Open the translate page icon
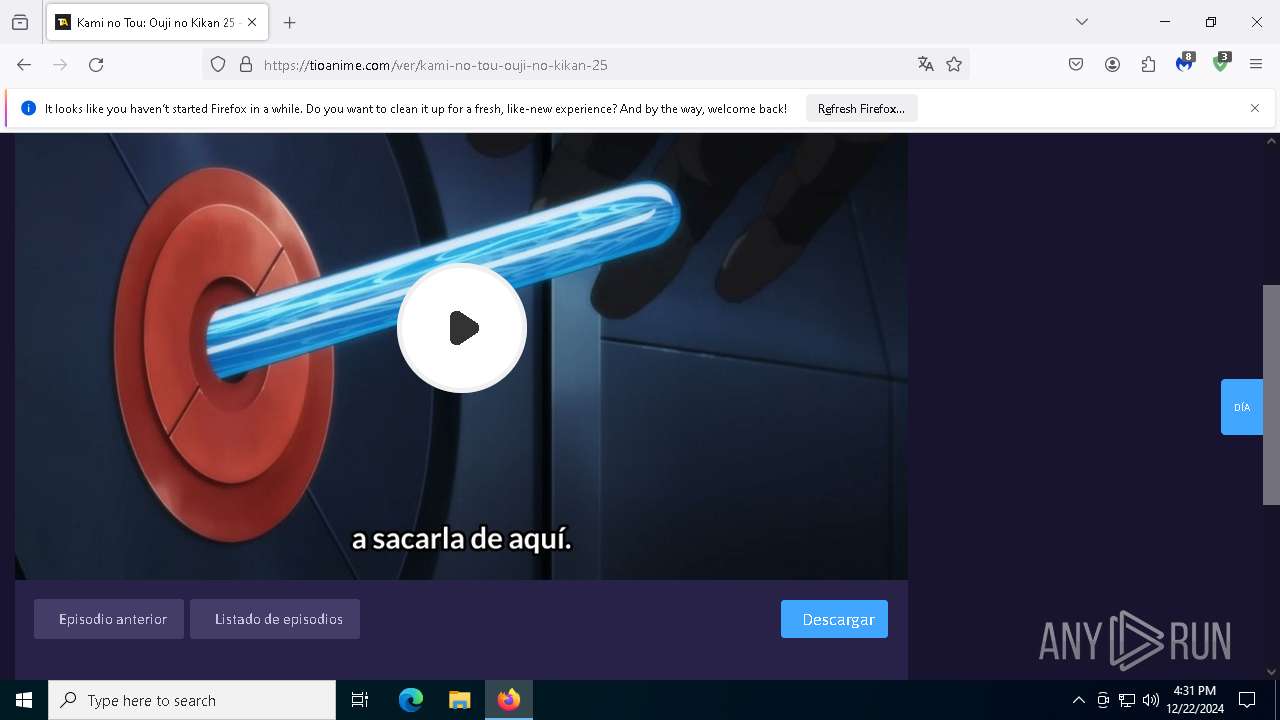 click(x=926, y=65)
